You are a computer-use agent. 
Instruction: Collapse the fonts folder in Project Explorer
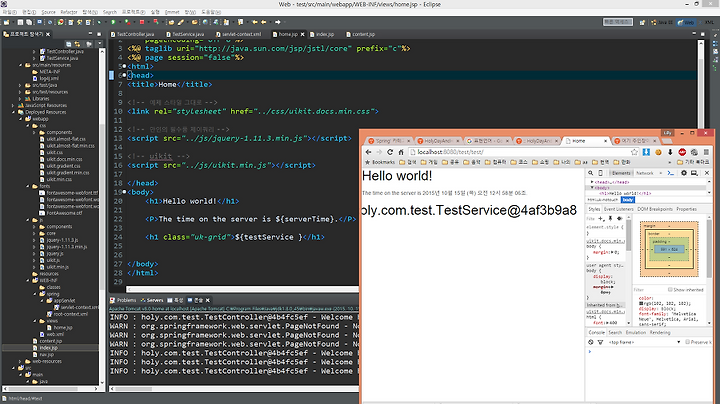28,186
